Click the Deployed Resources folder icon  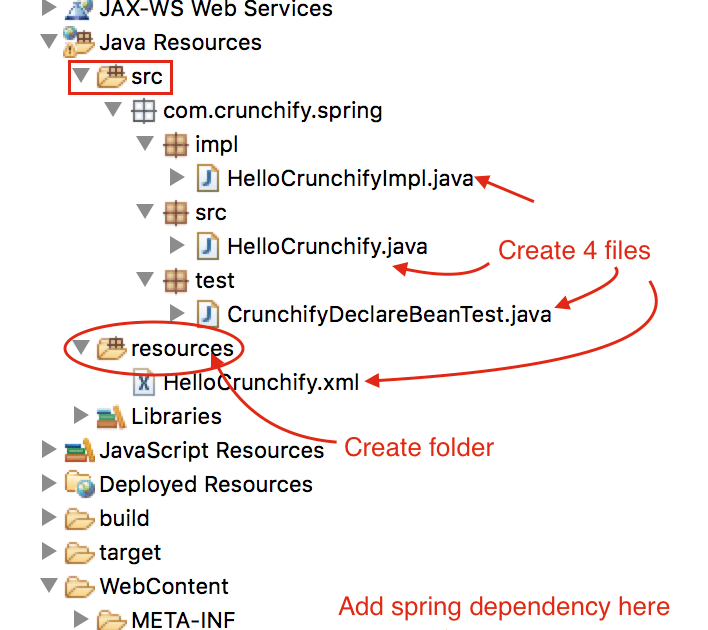(79, 484)
